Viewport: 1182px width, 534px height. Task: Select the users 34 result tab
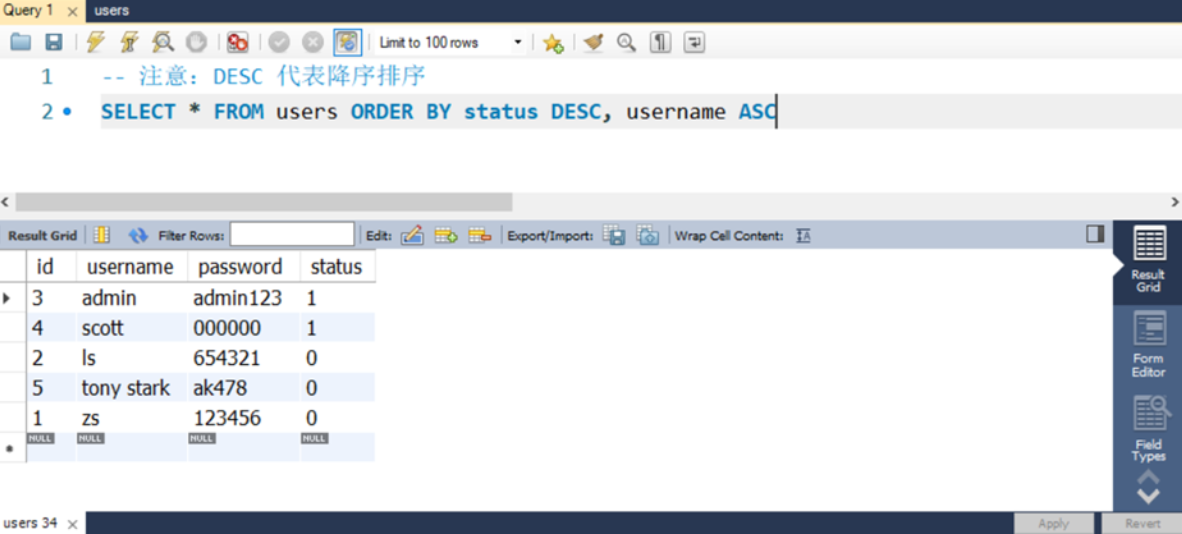pos(30,523)
